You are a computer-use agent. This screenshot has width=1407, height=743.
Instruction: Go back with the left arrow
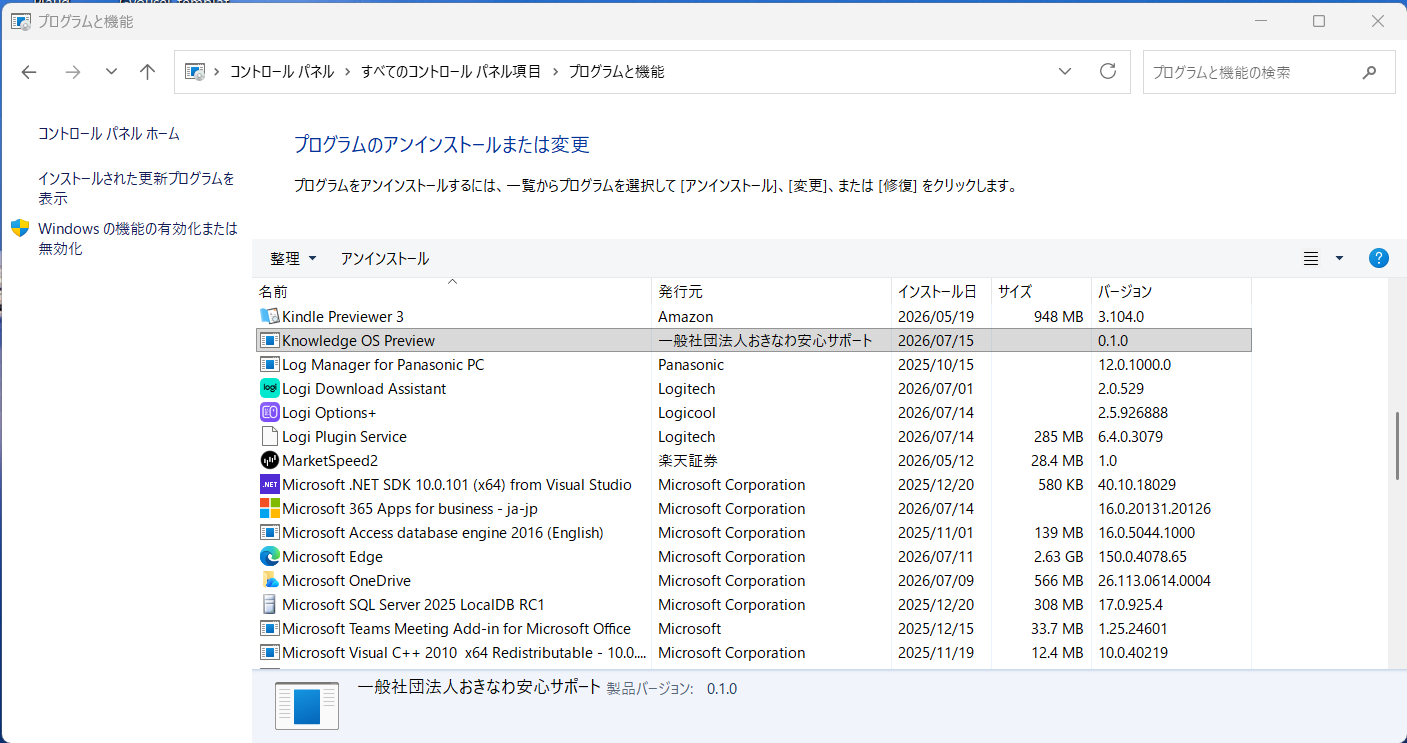click(x=29, y=71)
